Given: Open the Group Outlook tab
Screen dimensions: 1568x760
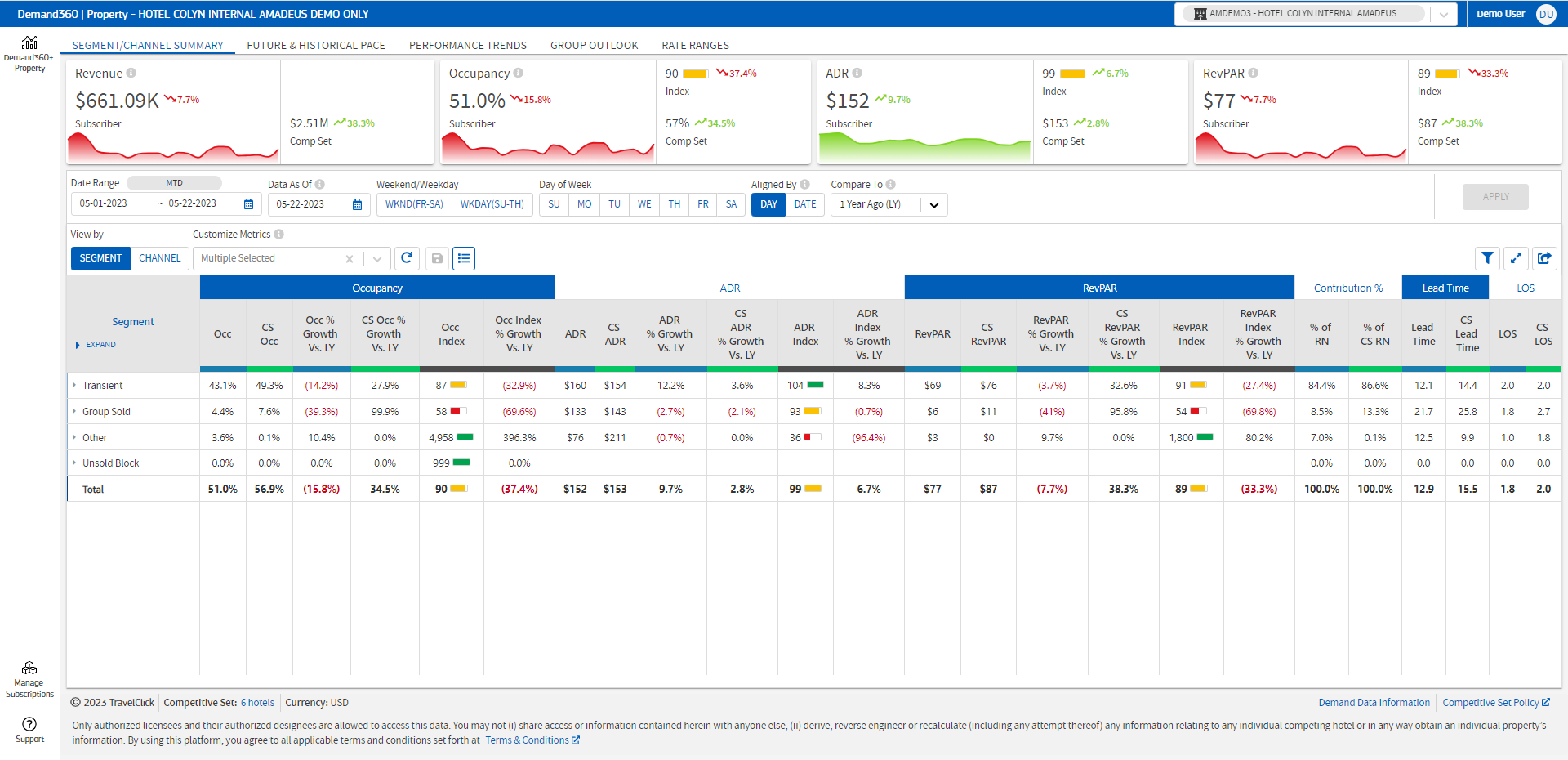Looking at the screenshot, I should click(594, 46).
